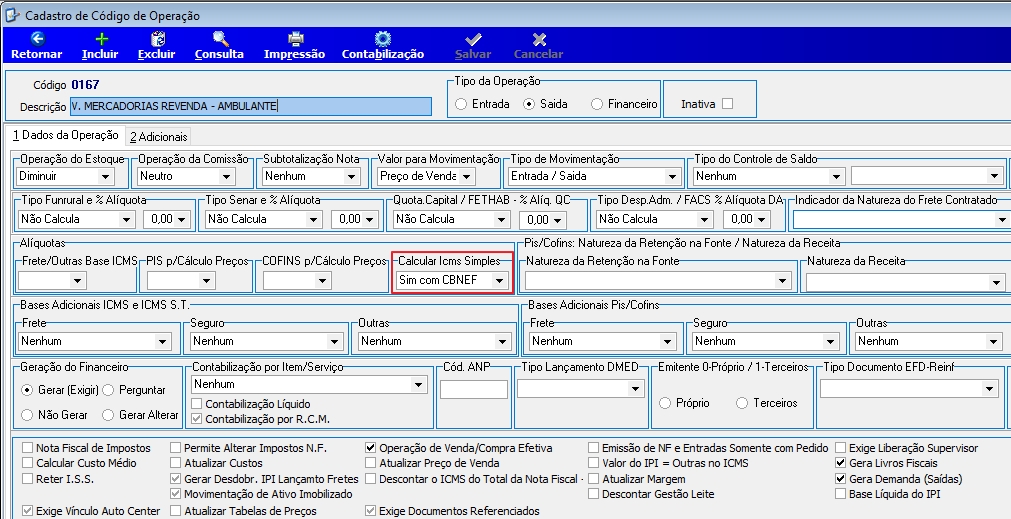Open Seguro dropdown under Bases ICMS
Viewport: 1011px width, 519px height.
pos(335,341)
